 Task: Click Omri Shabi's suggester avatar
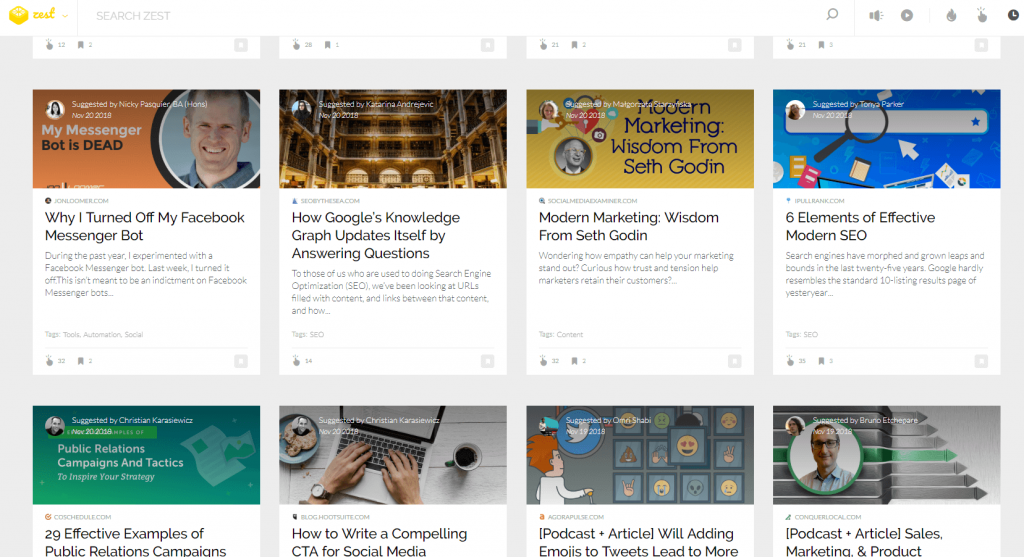pyautogui.click(x=549, y=425)
